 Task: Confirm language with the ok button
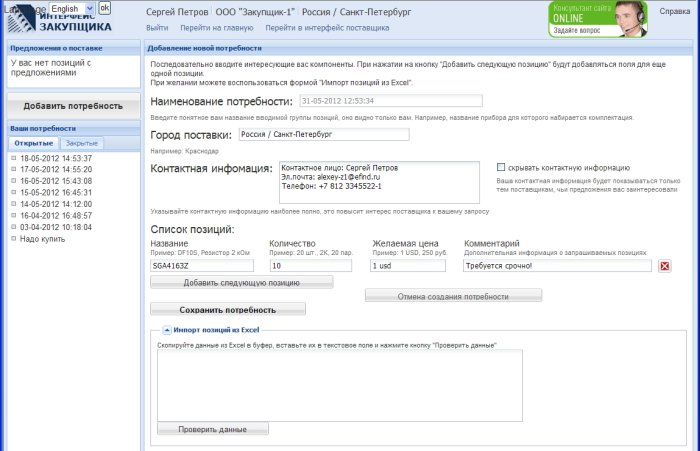[104, 8]
